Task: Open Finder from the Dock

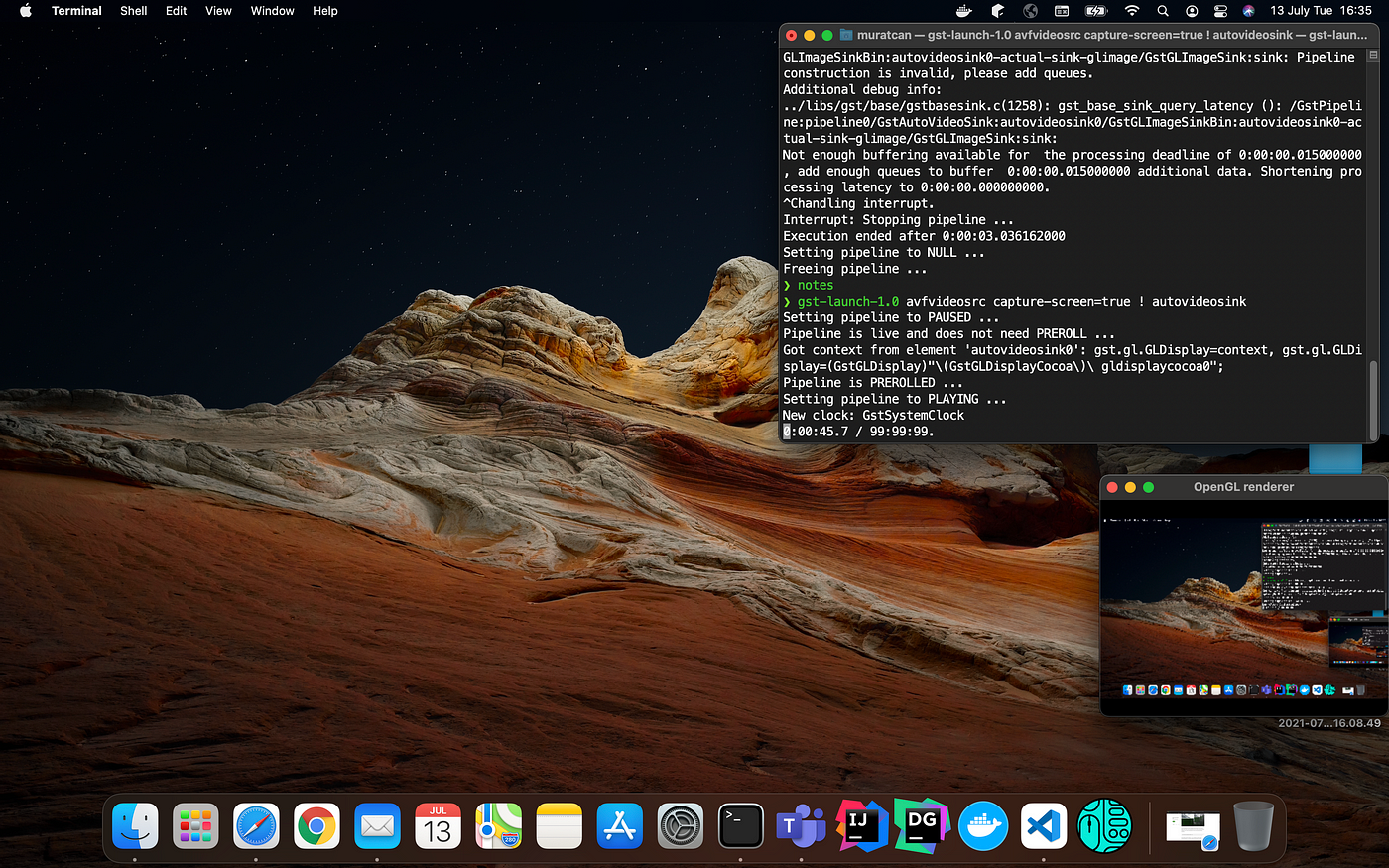Action: (135, 825)
